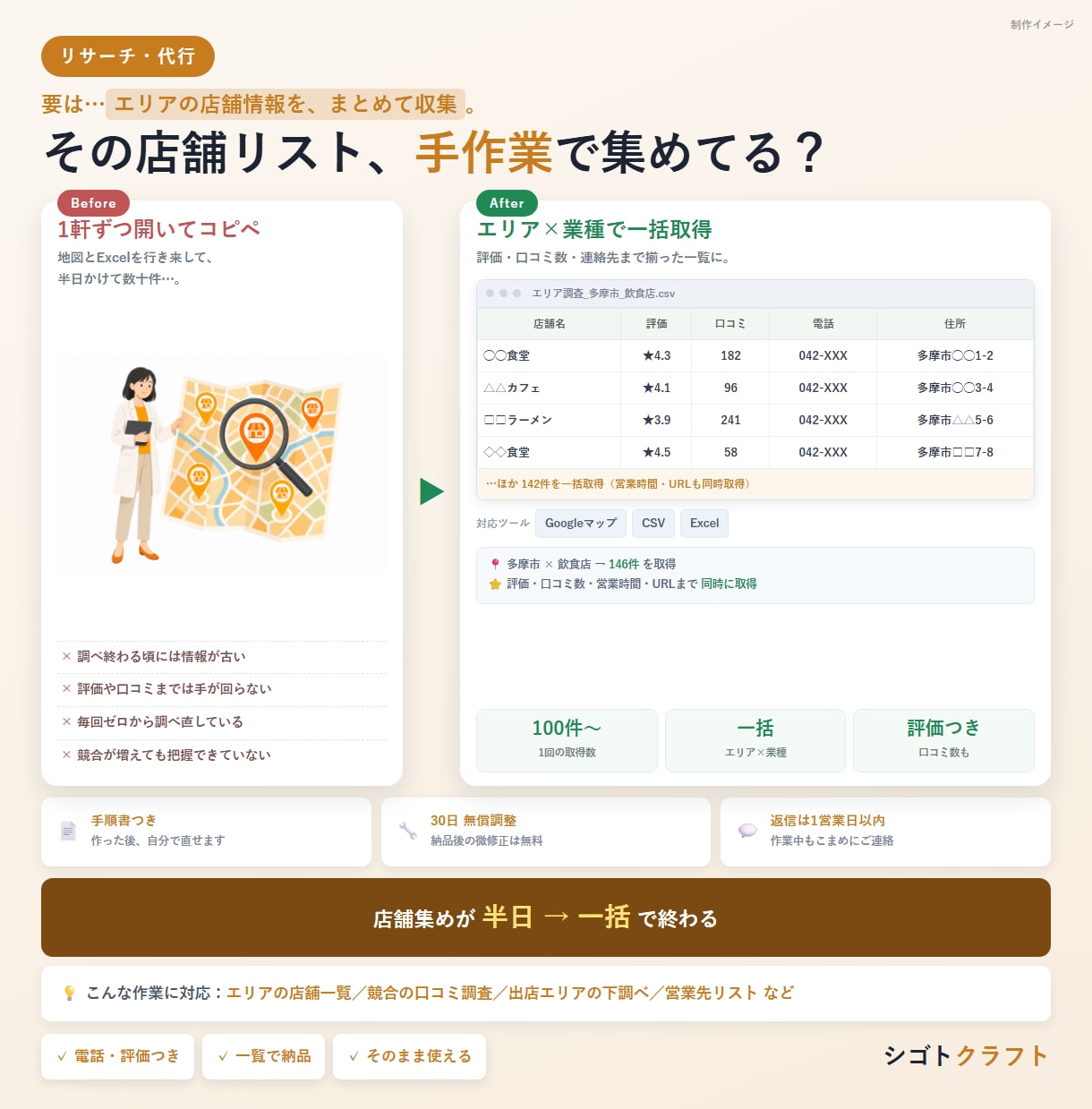Click the 100件〜 stat card
1092x1109 pixels.
click(567, 740)
